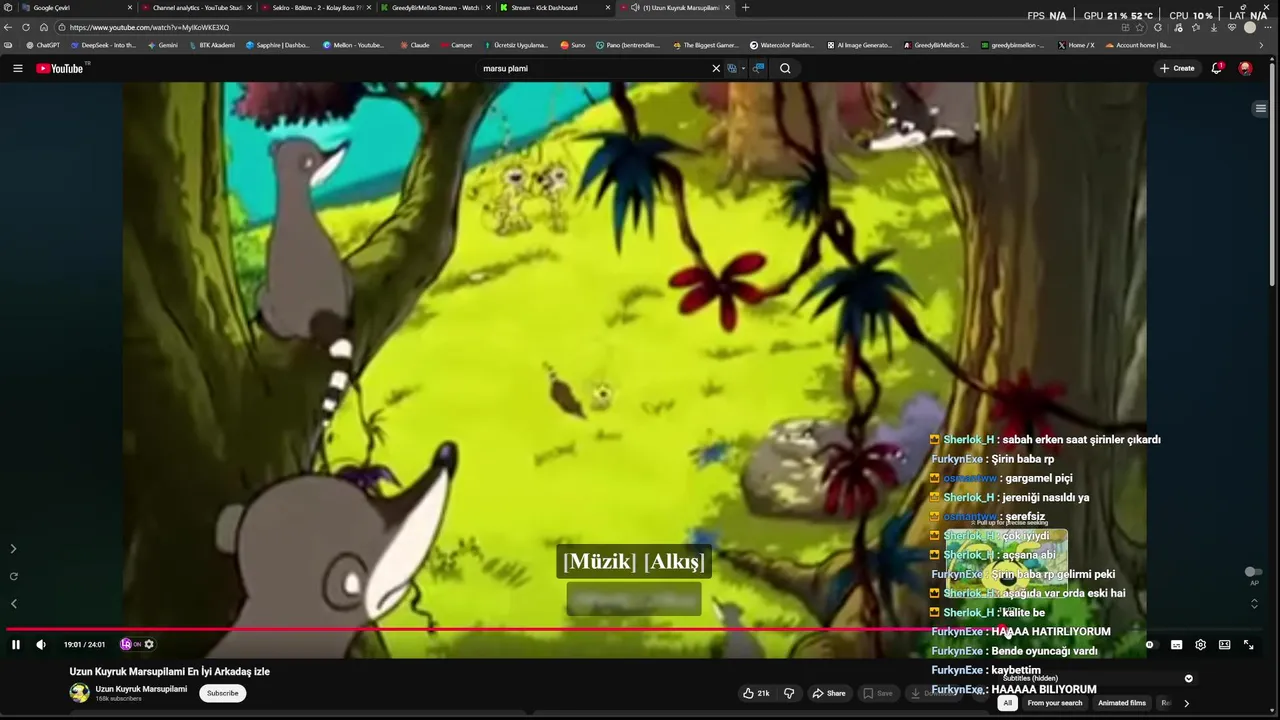The height and width of the screenshot is (720, 1280).
Task: Go back in browser history
Action: pos(8,27)
